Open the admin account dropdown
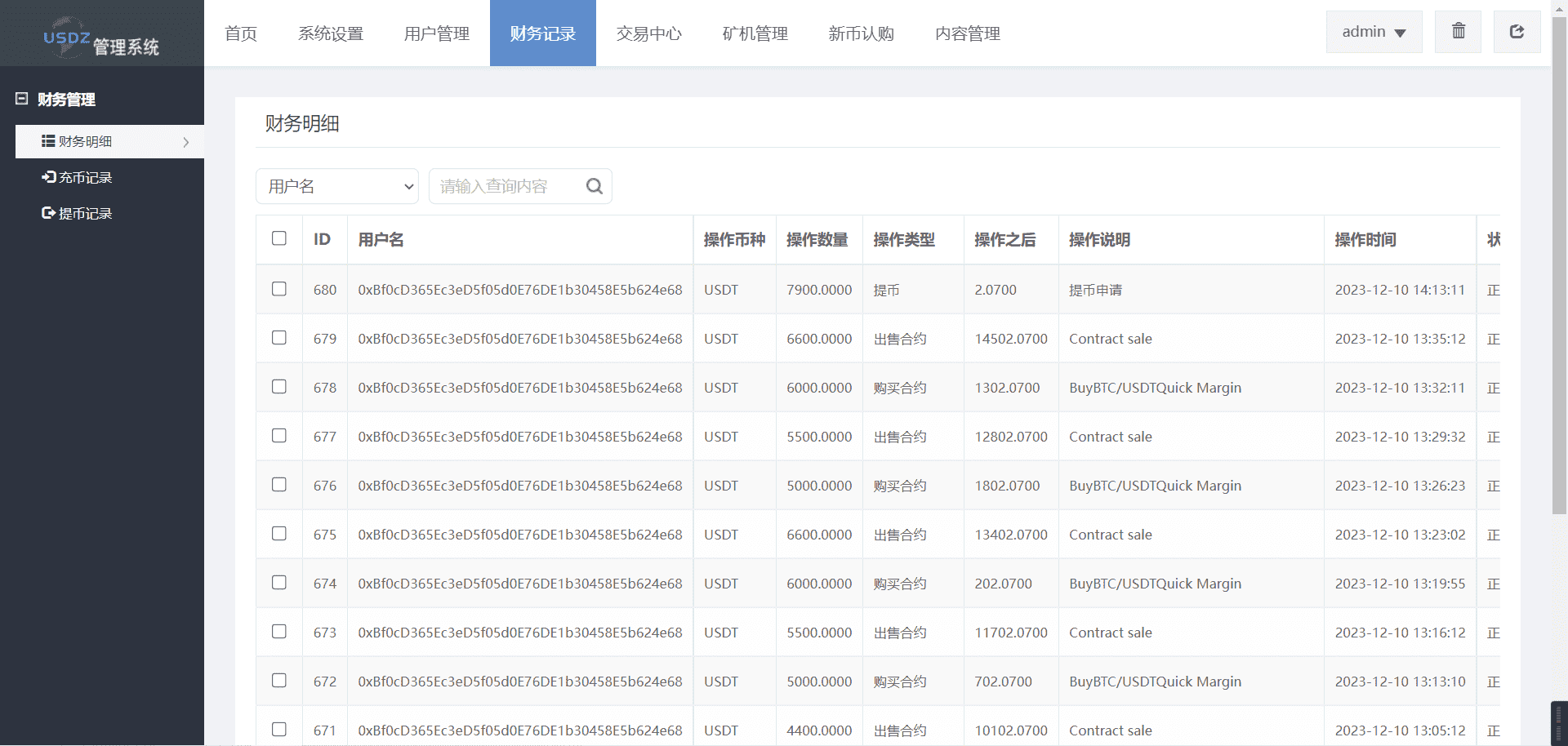The height and width of the screenshot is (746, 1568). [1374, 32]
